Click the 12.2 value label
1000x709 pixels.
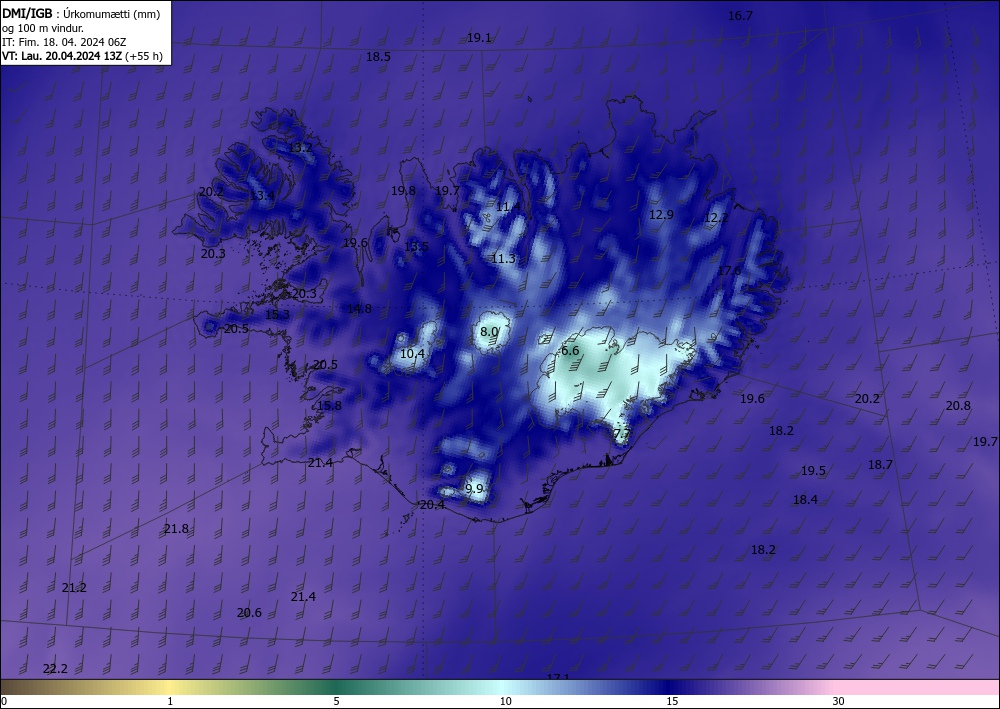[x=716, y=218]
